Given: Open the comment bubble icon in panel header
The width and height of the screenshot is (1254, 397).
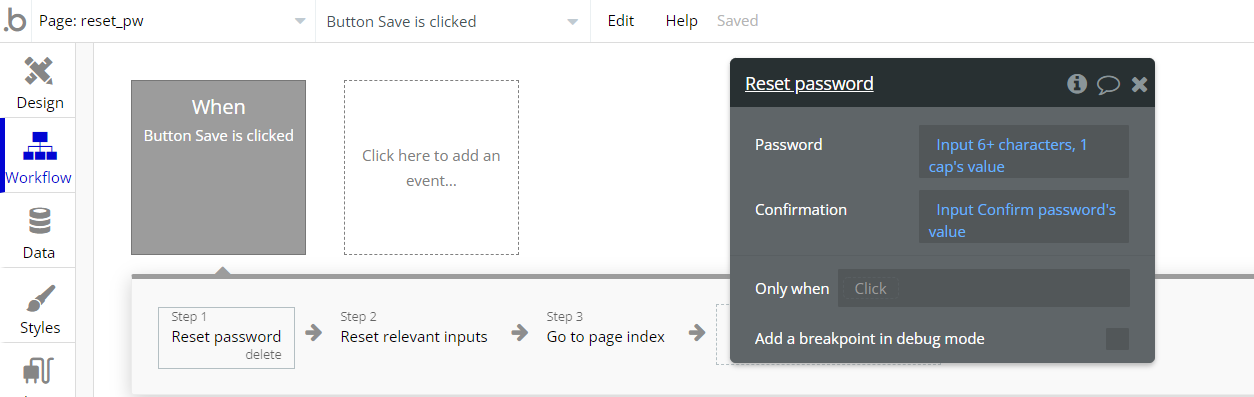Looking at the screenshot, I should point(1108,85).
